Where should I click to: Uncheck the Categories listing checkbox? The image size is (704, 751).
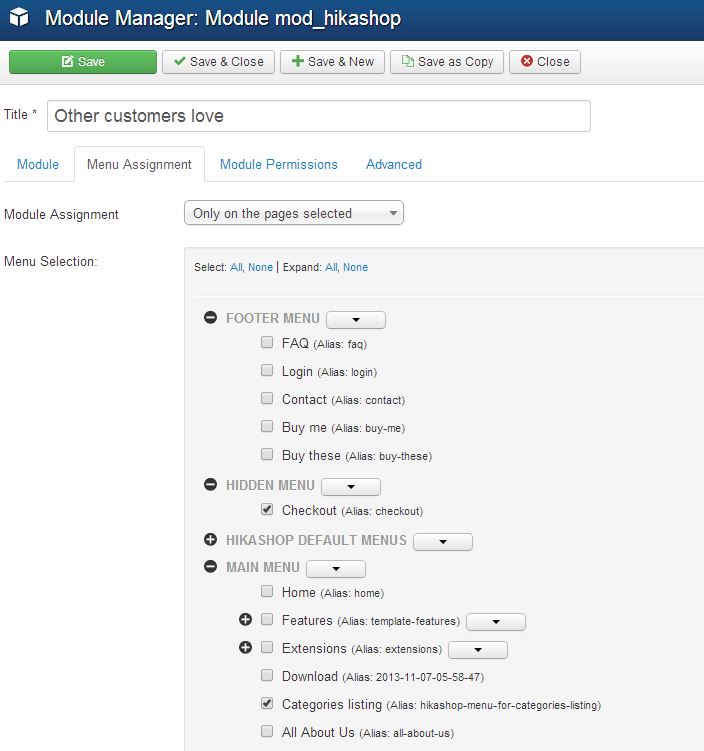click(267, 704)
